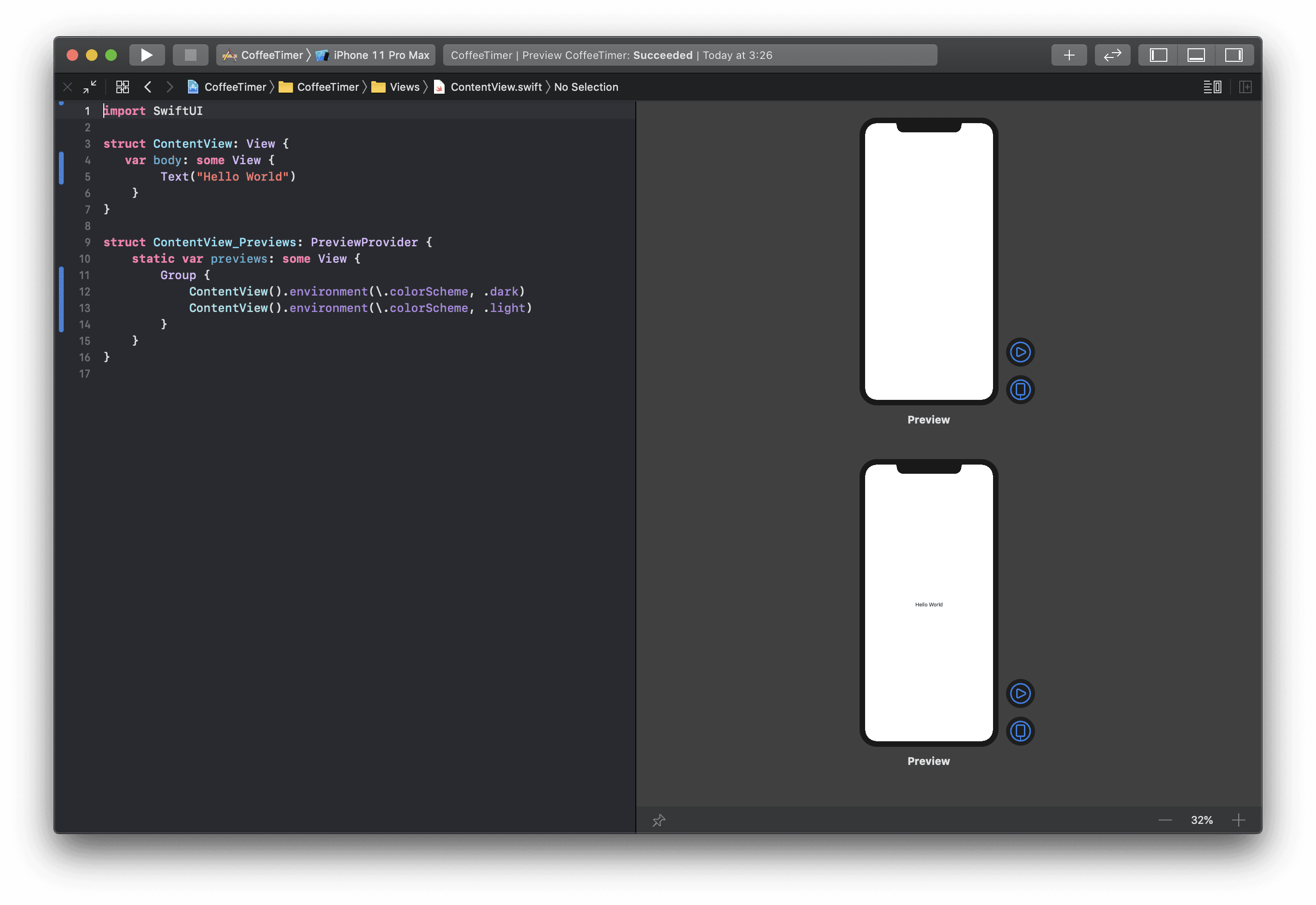Open editor options lines icon

pos(1212,87)
